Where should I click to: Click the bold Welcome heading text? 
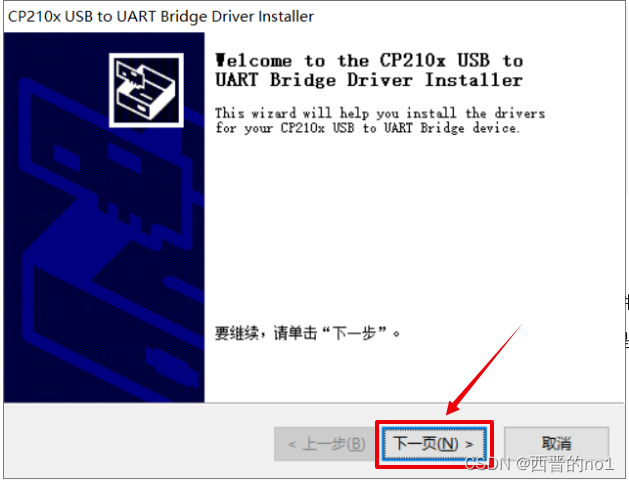point(369,71)
